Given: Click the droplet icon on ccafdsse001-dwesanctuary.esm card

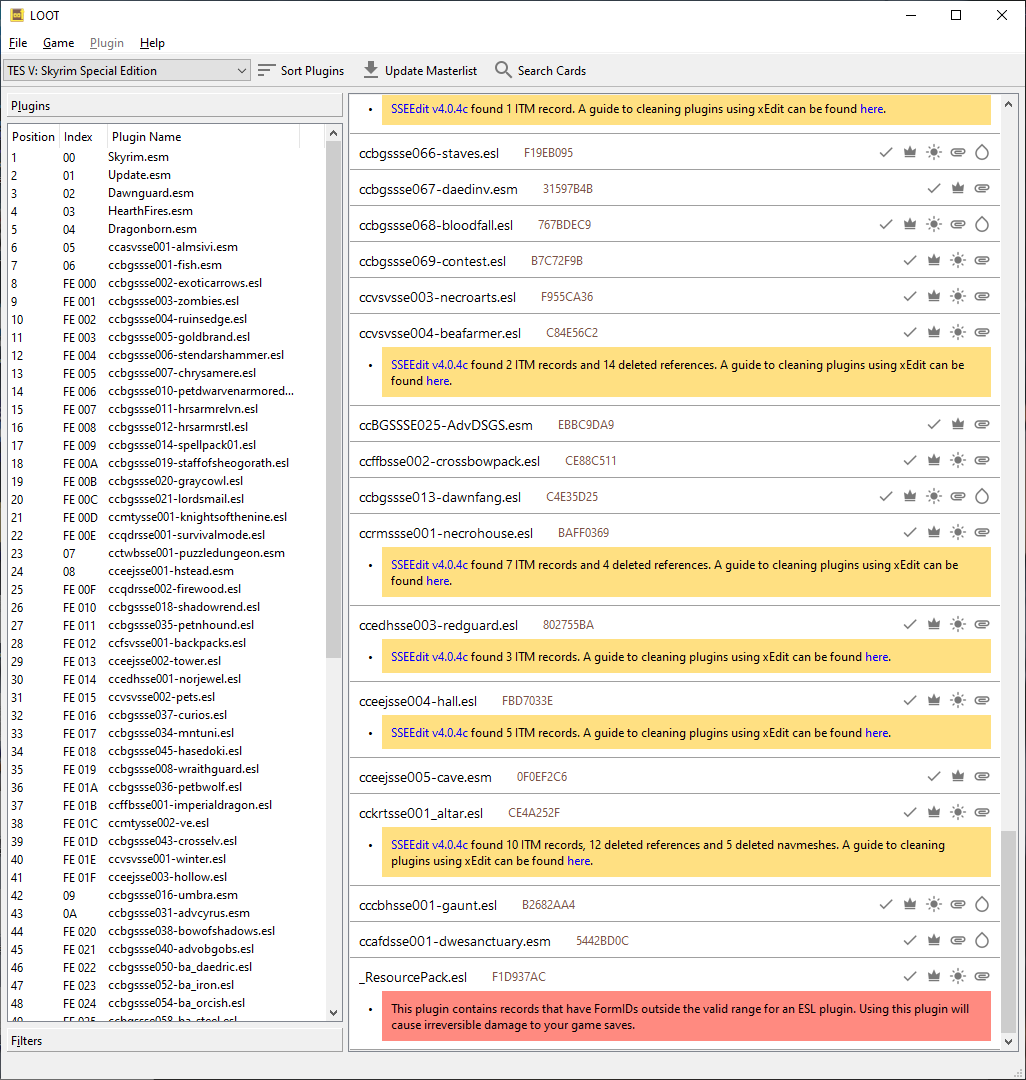Looking at the screenshot, I should 981,941.
